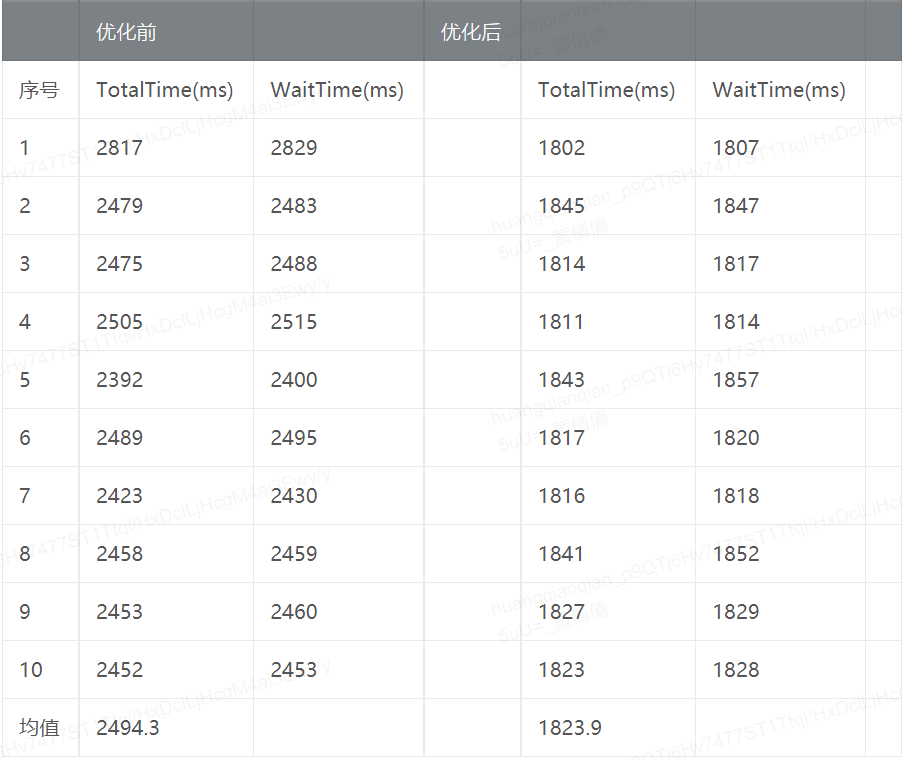Click the cell with value 2817
The height and width of the screenshot is (760, 902).
pos(166,148)
